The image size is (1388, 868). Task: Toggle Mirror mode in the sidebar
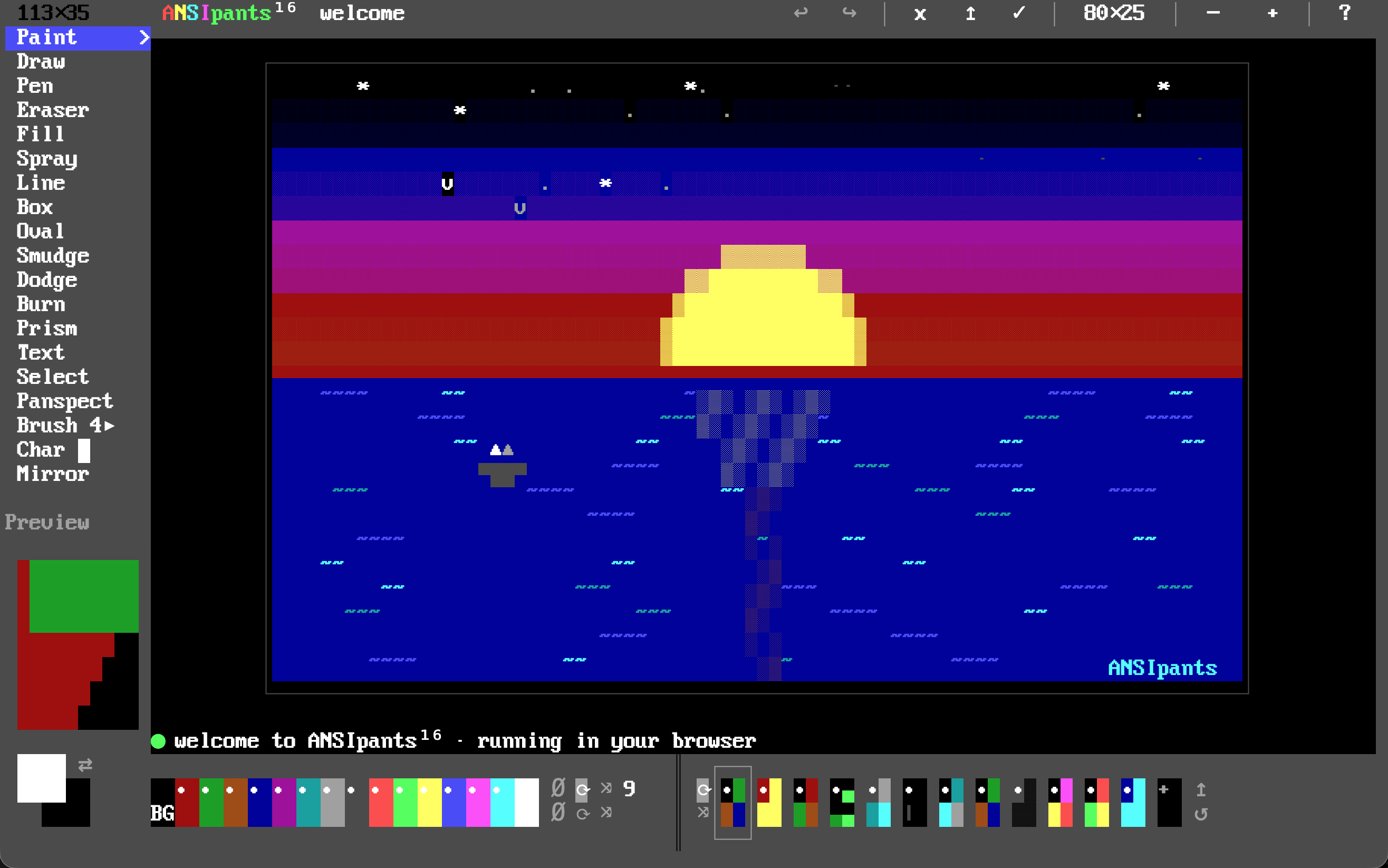53,474
